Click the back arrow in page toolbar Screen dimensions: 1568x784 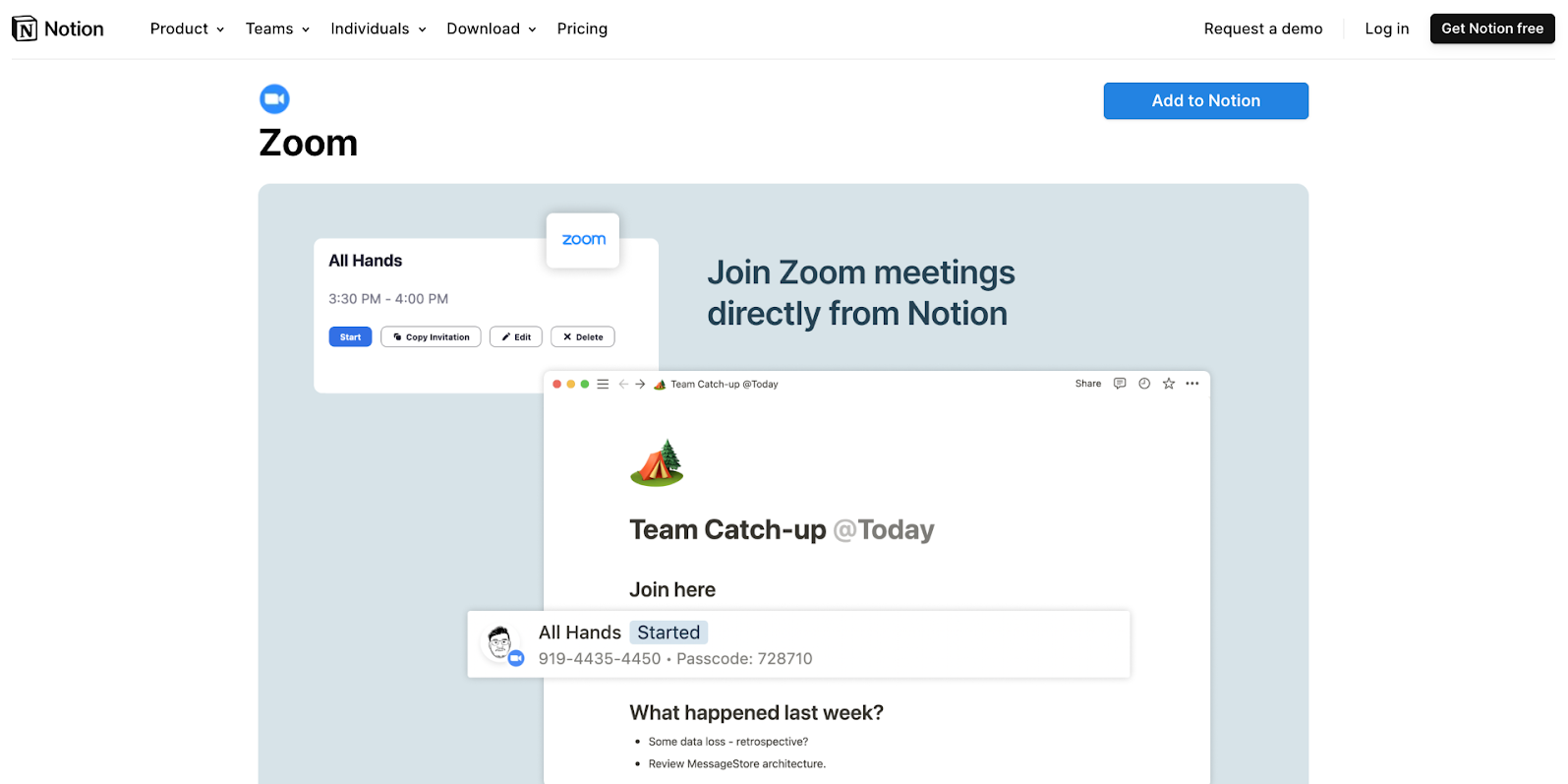pyautogui.click(x=623, y=385)
